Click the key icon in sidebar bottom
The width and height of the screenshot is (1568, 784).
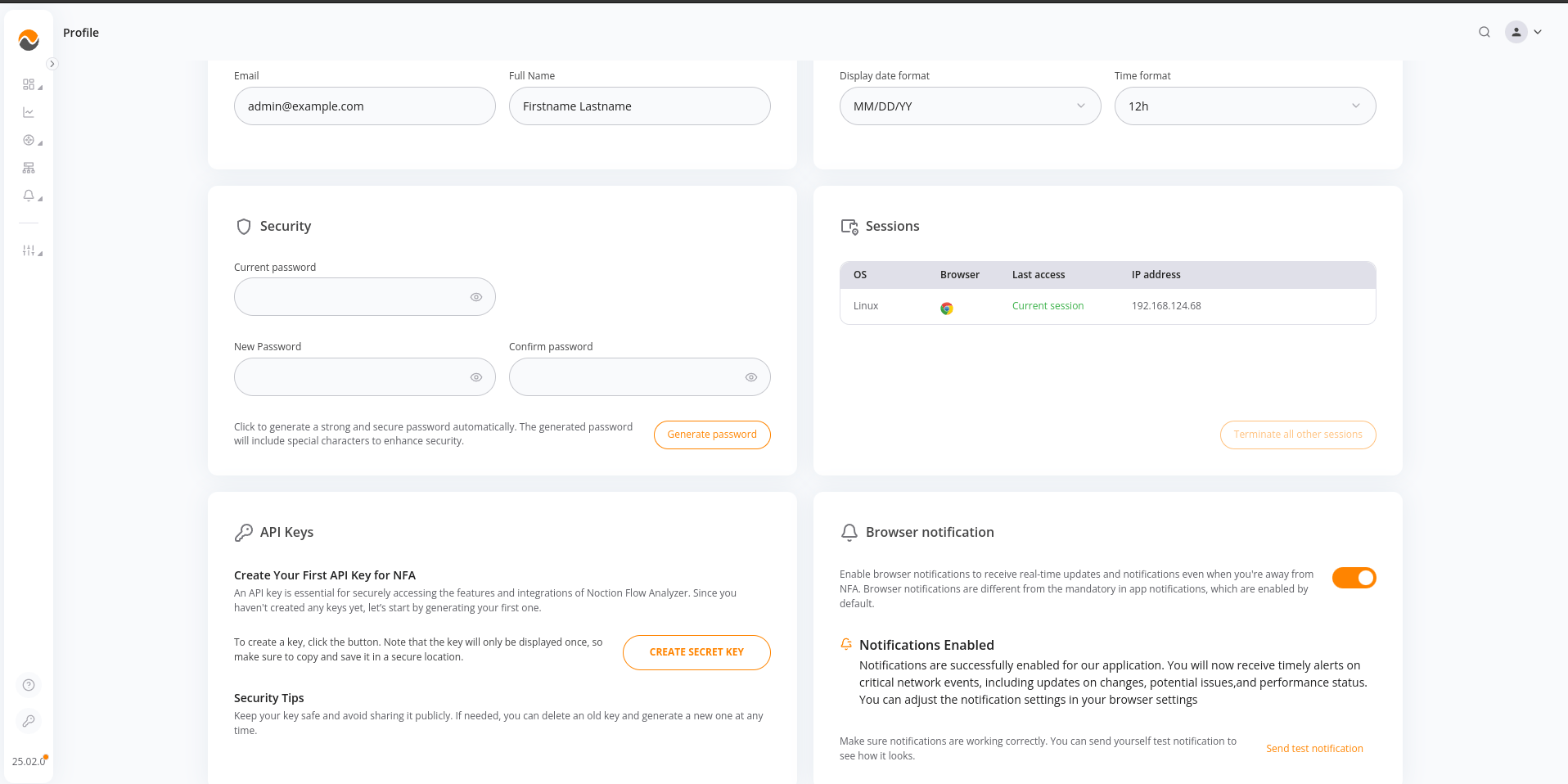29,721
